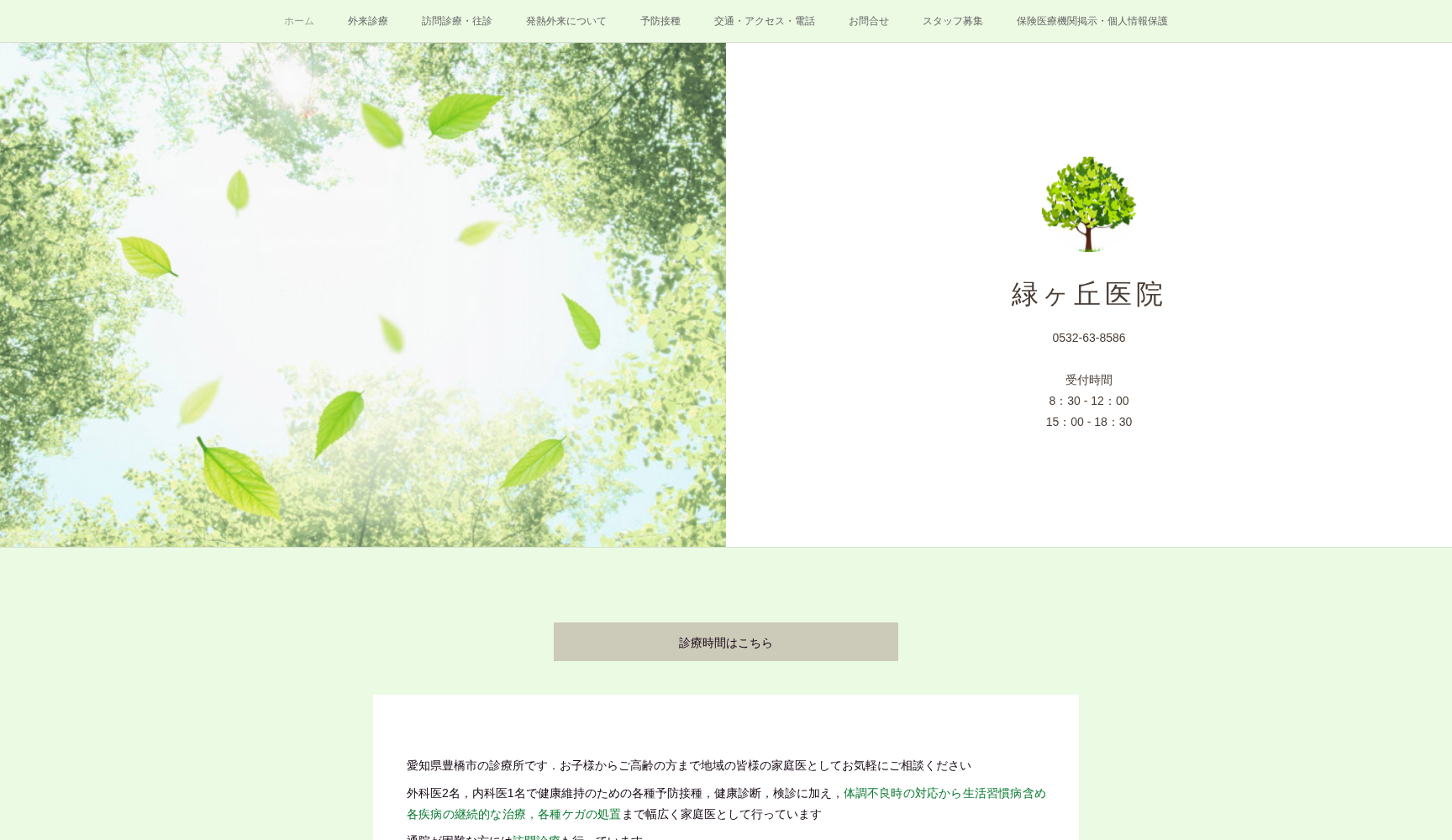Click the 体調不良時の対応 green link
1452x840 pixels.
coord(897,793)
